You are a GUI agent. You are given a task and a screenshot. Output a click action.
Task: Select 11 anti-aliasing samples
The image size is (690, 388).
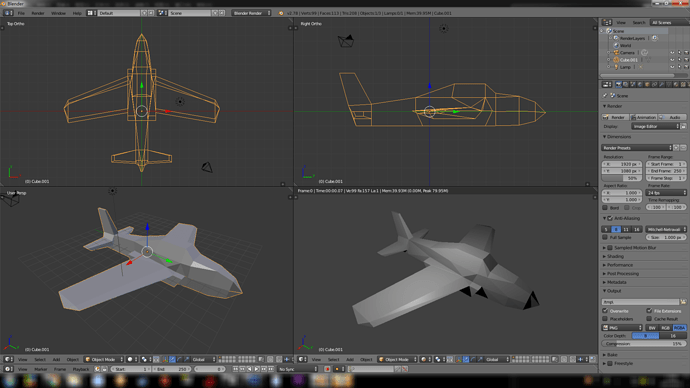(626, 229)
